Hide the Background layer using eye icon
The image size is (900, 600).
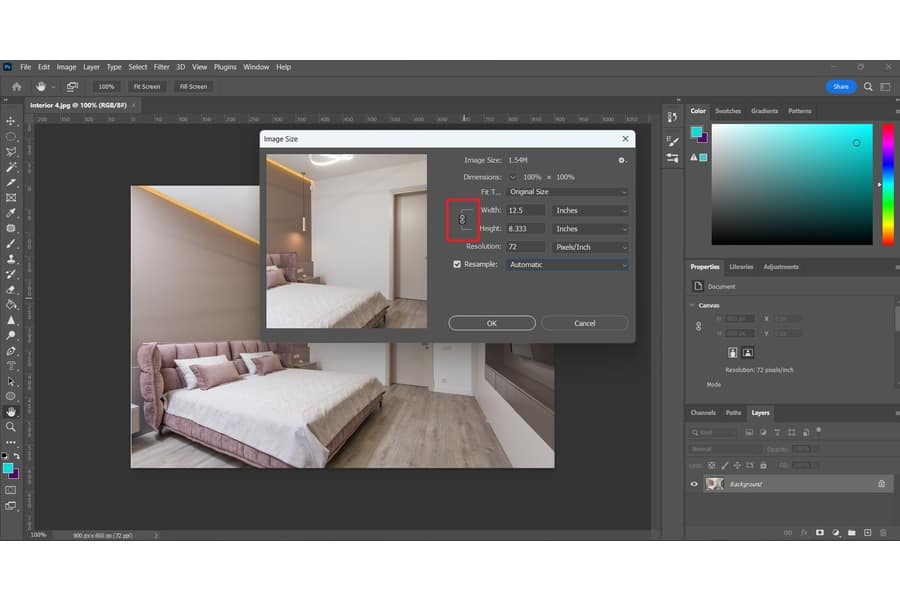click(695, 484)
